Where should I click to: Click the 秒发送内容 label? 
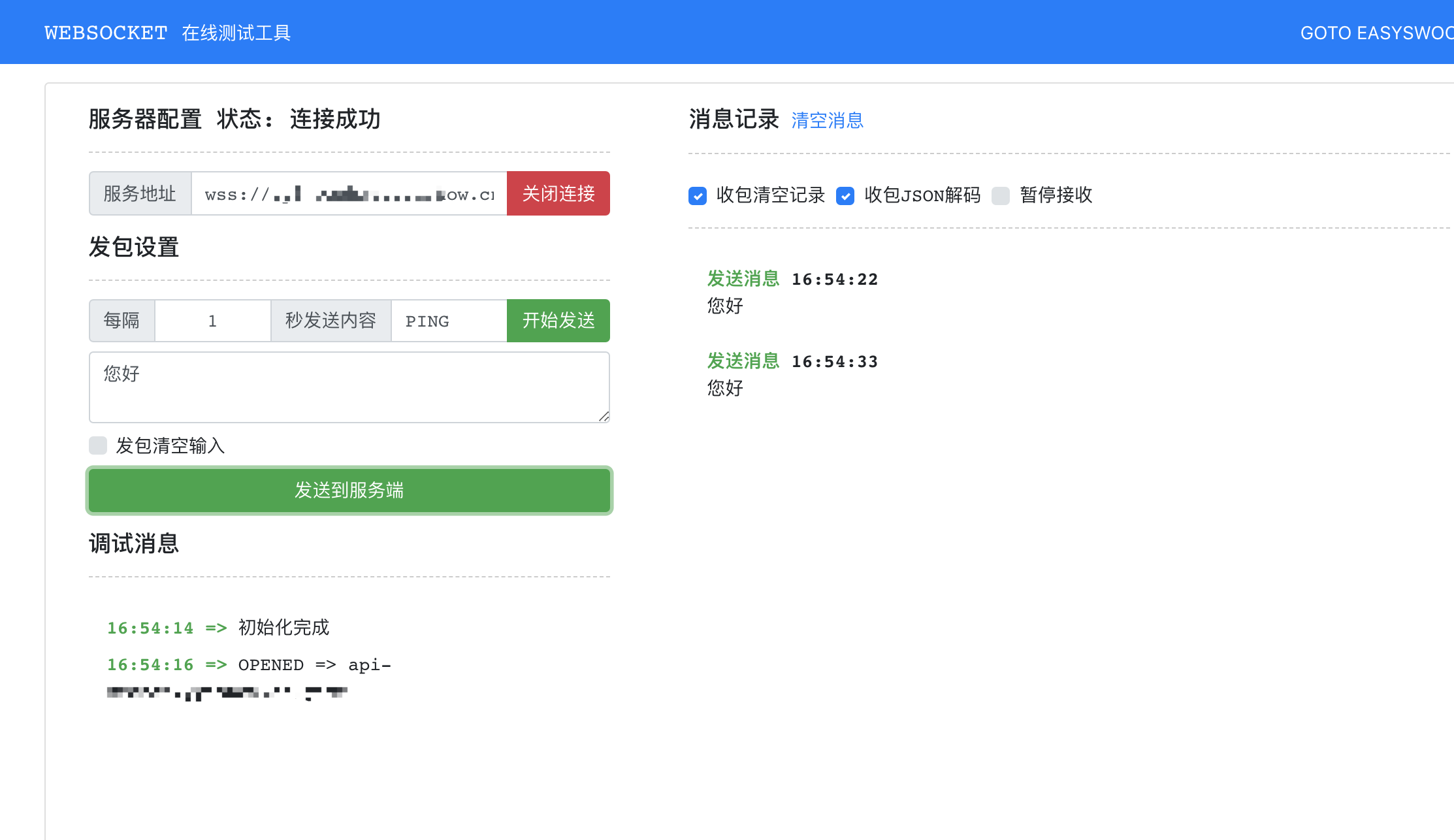[331, 321]
